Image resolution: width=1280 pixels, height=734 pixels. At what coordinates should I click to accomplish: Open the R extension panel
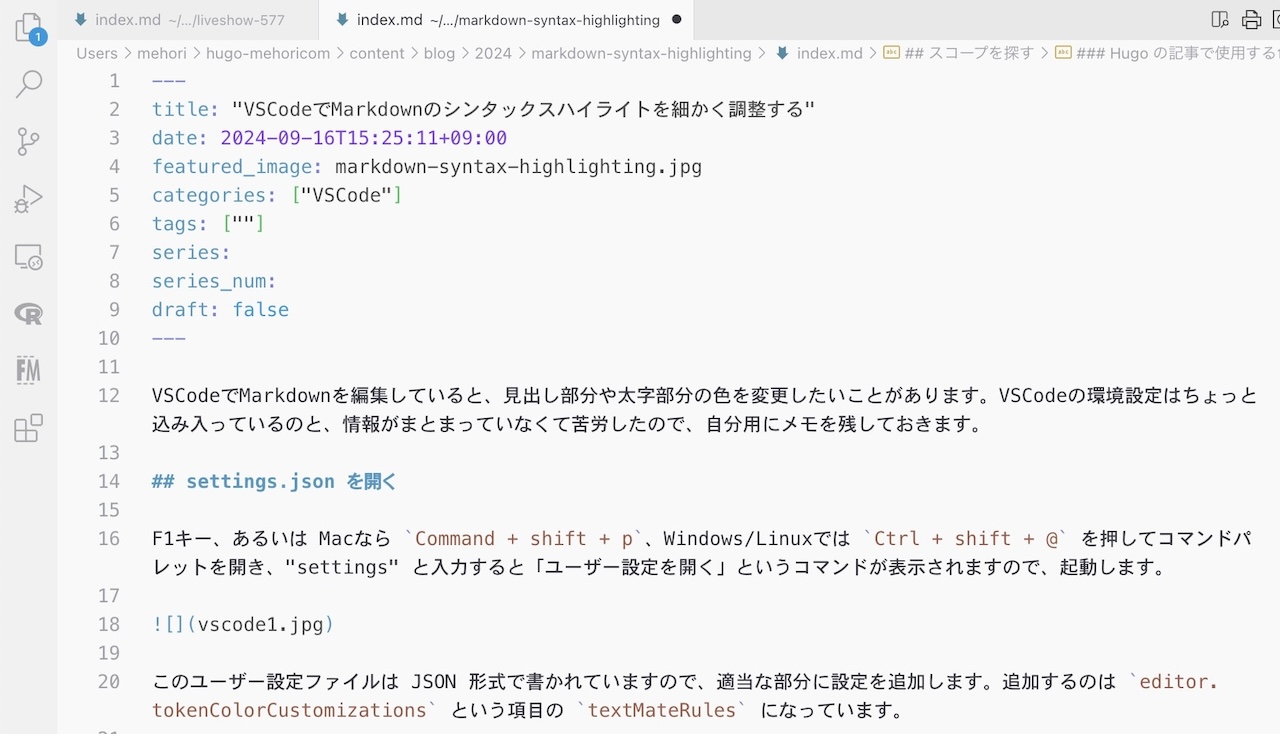coord(29,314)
